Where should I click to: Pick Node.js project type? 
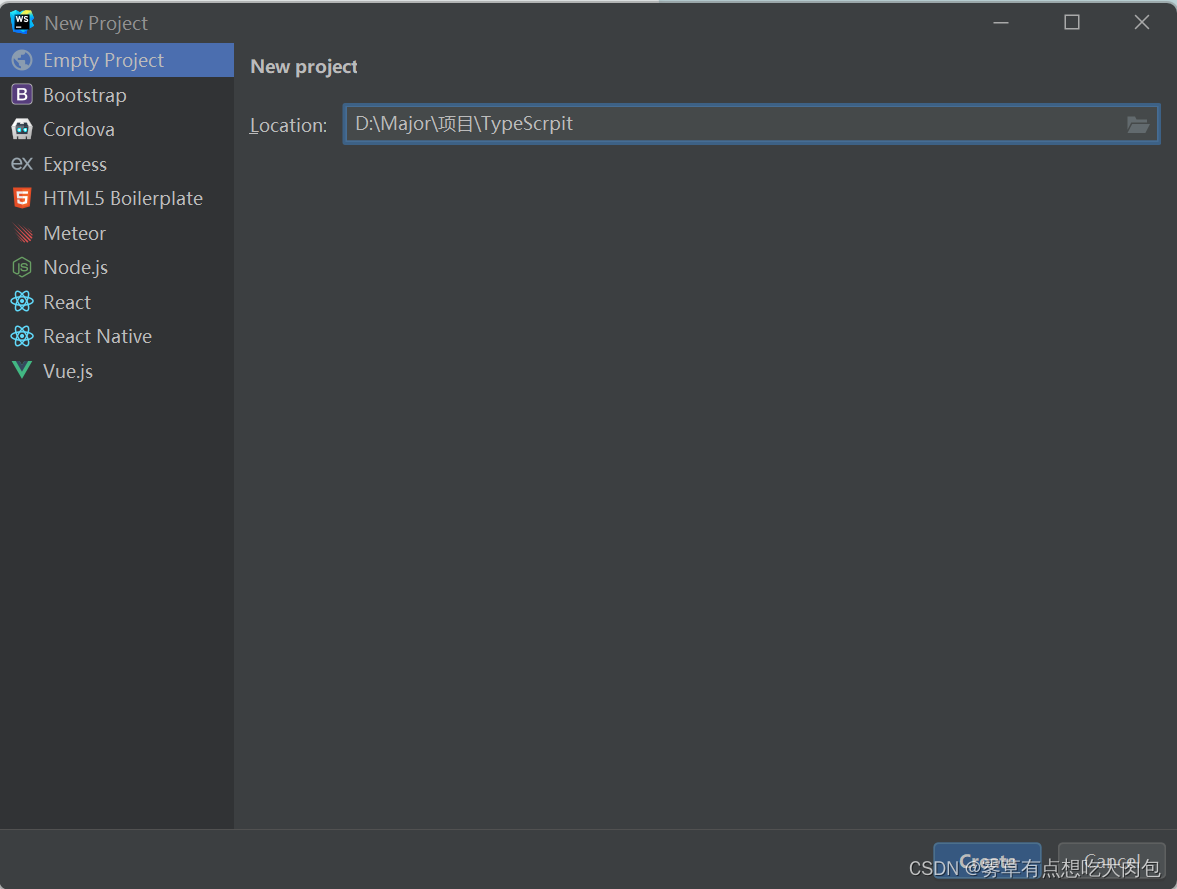117,267
